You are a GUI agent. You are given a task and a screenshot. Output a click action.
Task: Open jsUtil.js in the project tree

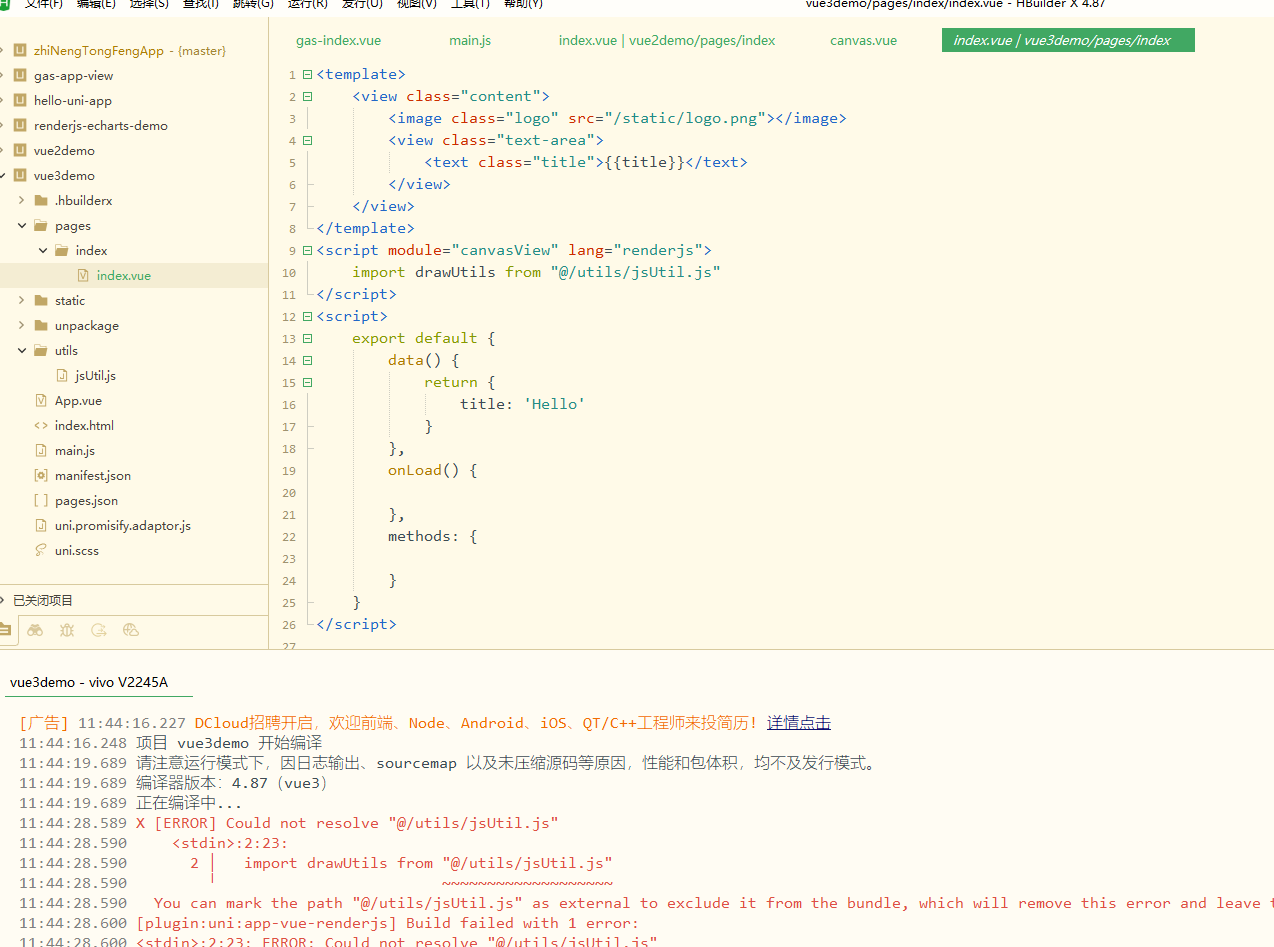(95, 376)
